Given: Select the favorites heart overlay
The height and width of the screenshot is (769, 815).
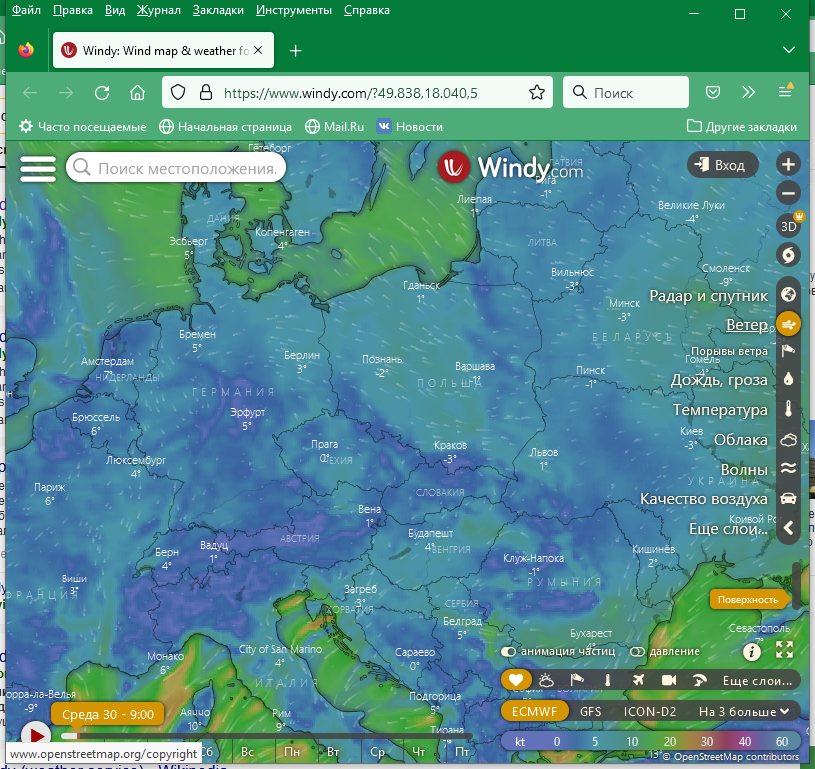Looking at the screenshot, I should coord(516,680).
